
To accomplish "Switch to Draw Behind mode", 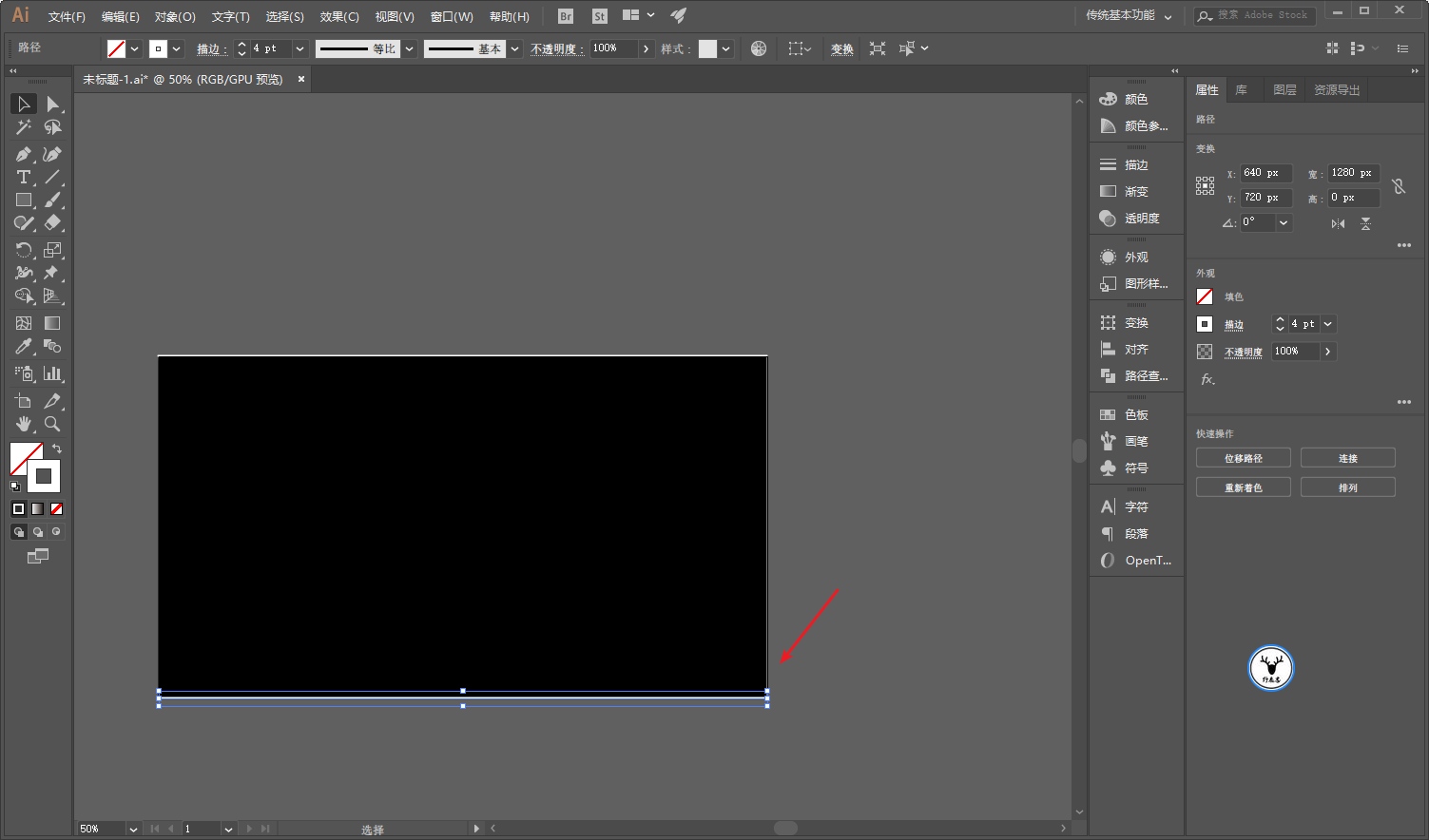I will tap(38, 532).
